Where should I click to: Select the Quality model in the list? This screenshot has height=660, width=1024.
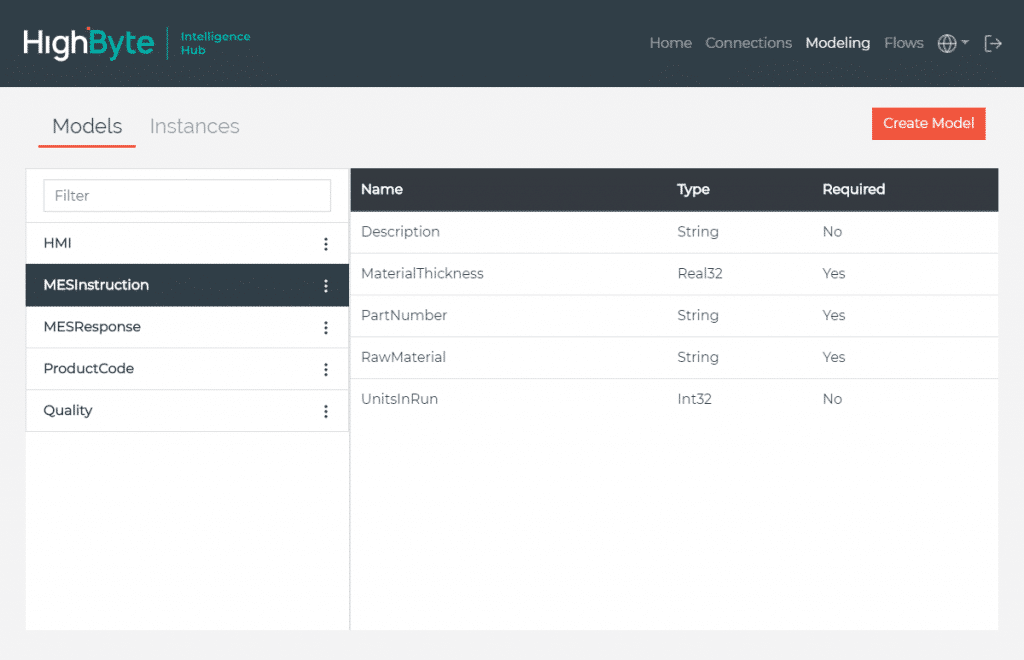pos(68,411)
